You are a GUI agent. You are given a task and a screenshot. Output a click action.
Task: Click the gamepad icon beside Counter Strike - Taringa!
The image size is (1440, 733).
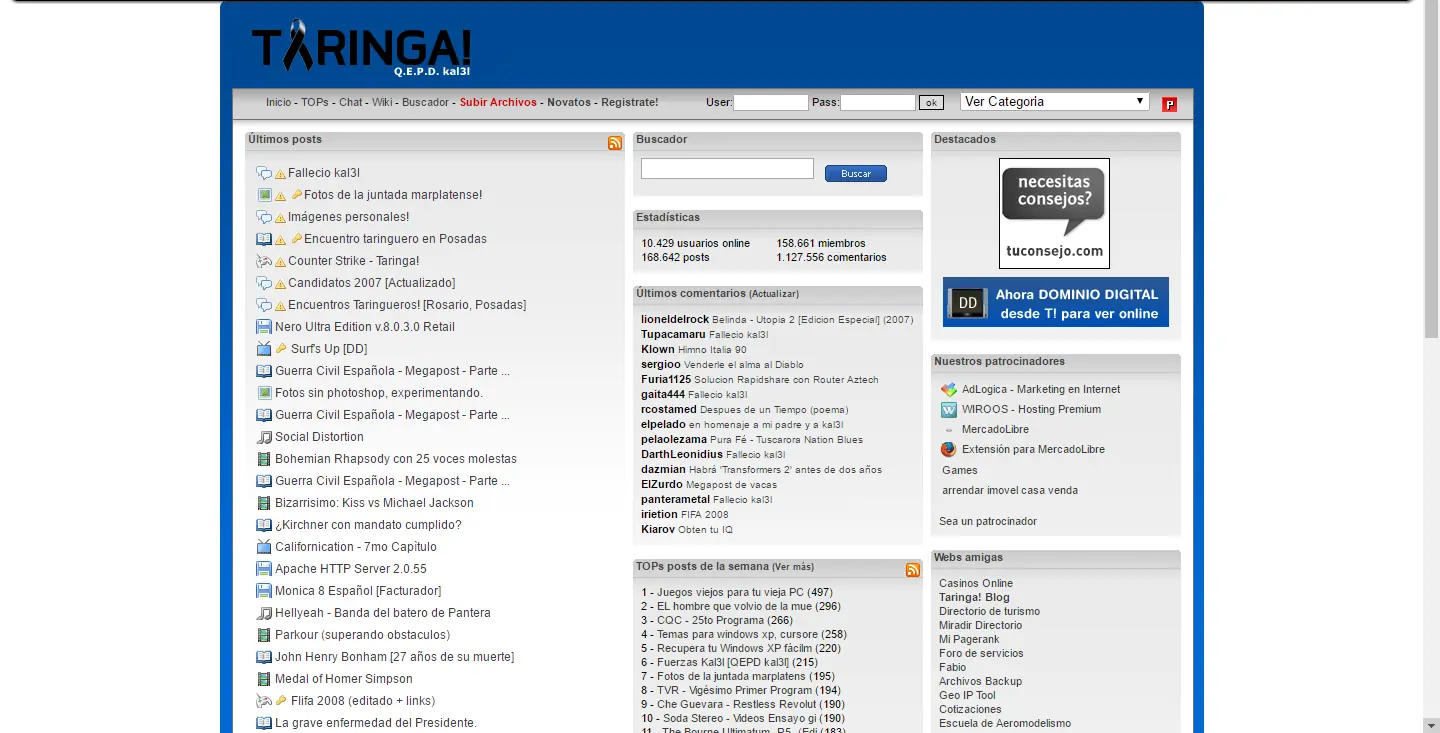264,261
